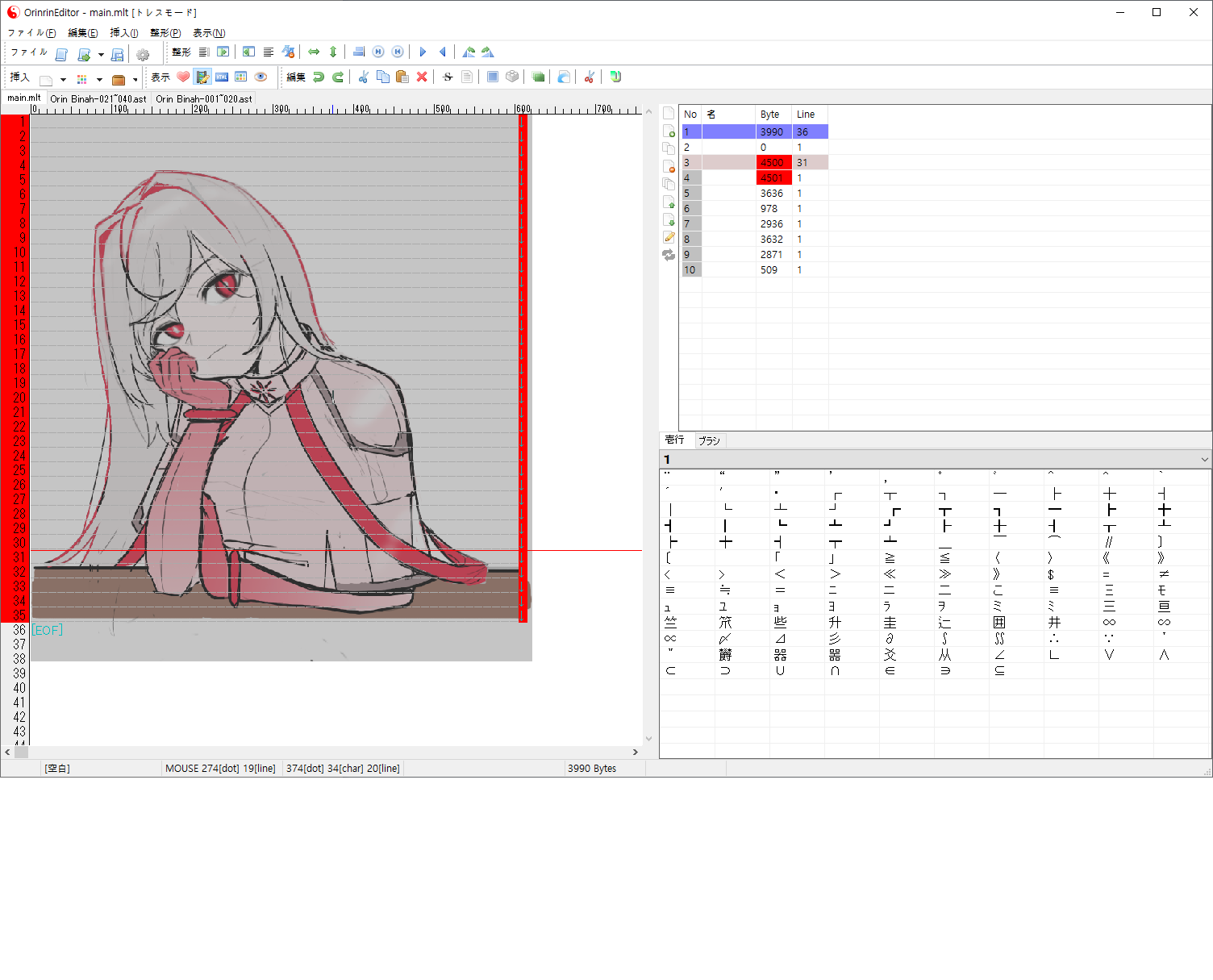Click the gear settings icon in the file toolbar
The width and height of the screenshot is (1213, 980).
pyautogui.click(x=143, y=55)
